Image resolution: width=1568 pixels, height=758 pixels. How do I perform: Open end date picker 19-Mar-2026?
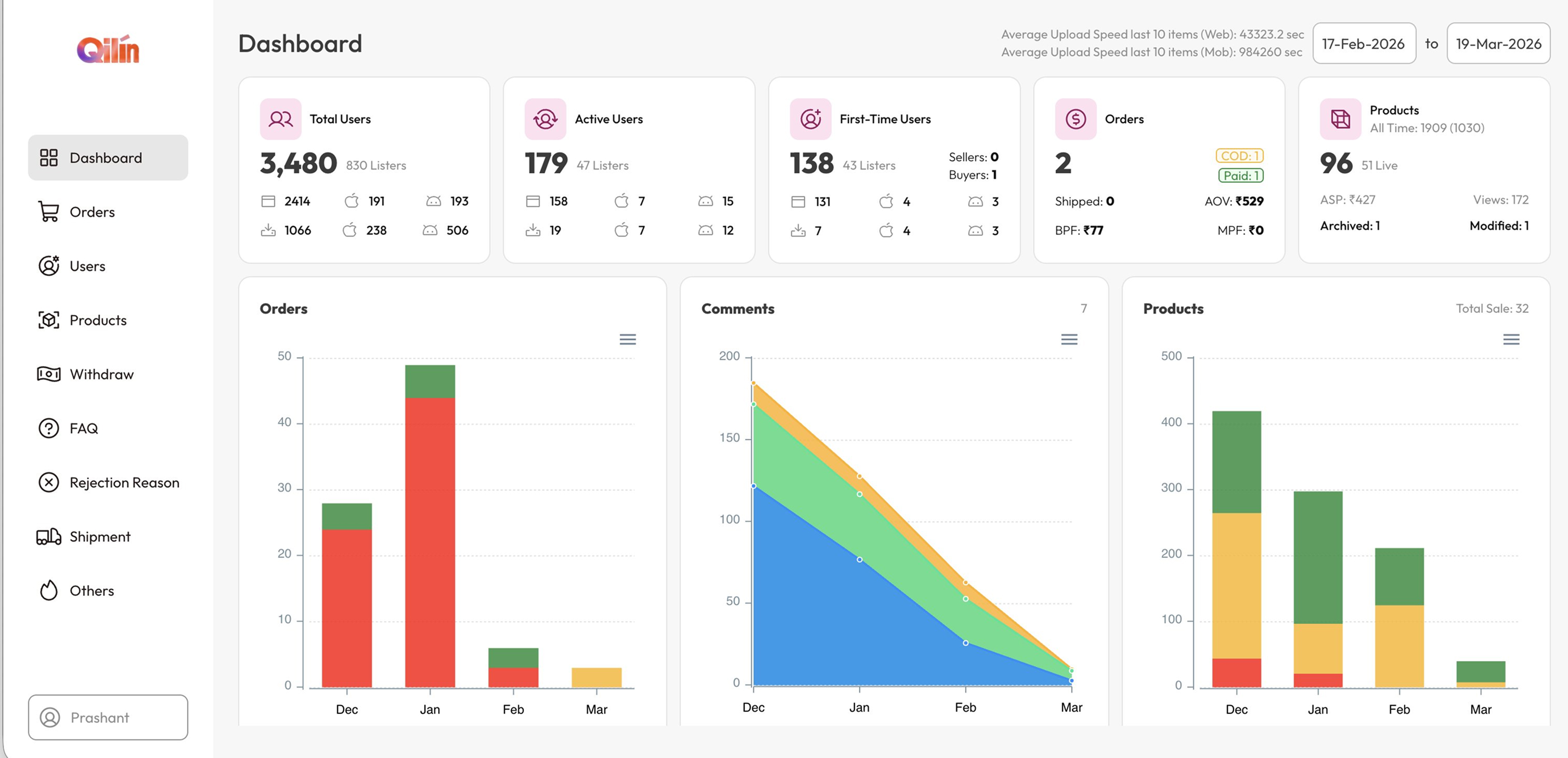click(x=1499, y=43)
